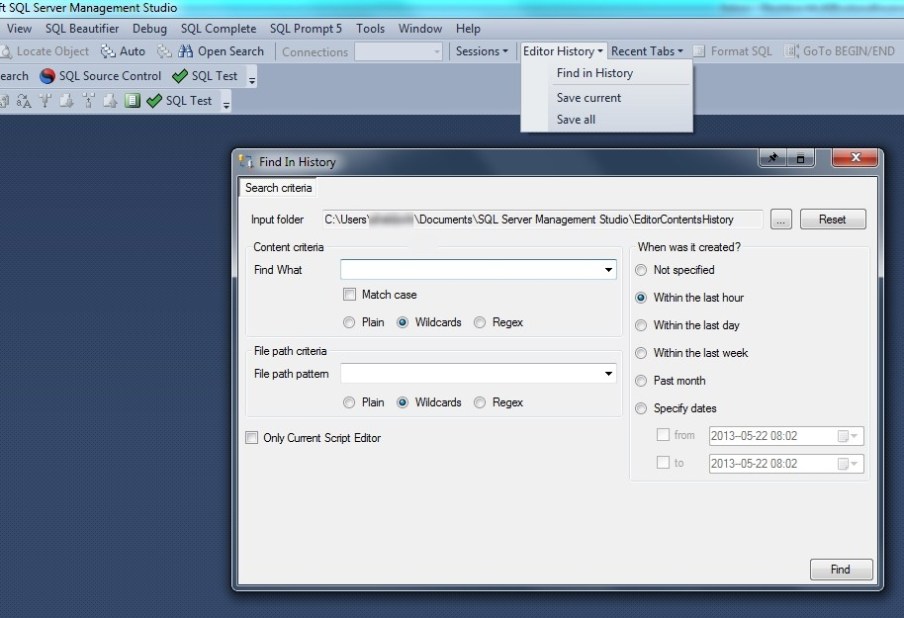Click the Format SQL icon

(x=699, y=51)
